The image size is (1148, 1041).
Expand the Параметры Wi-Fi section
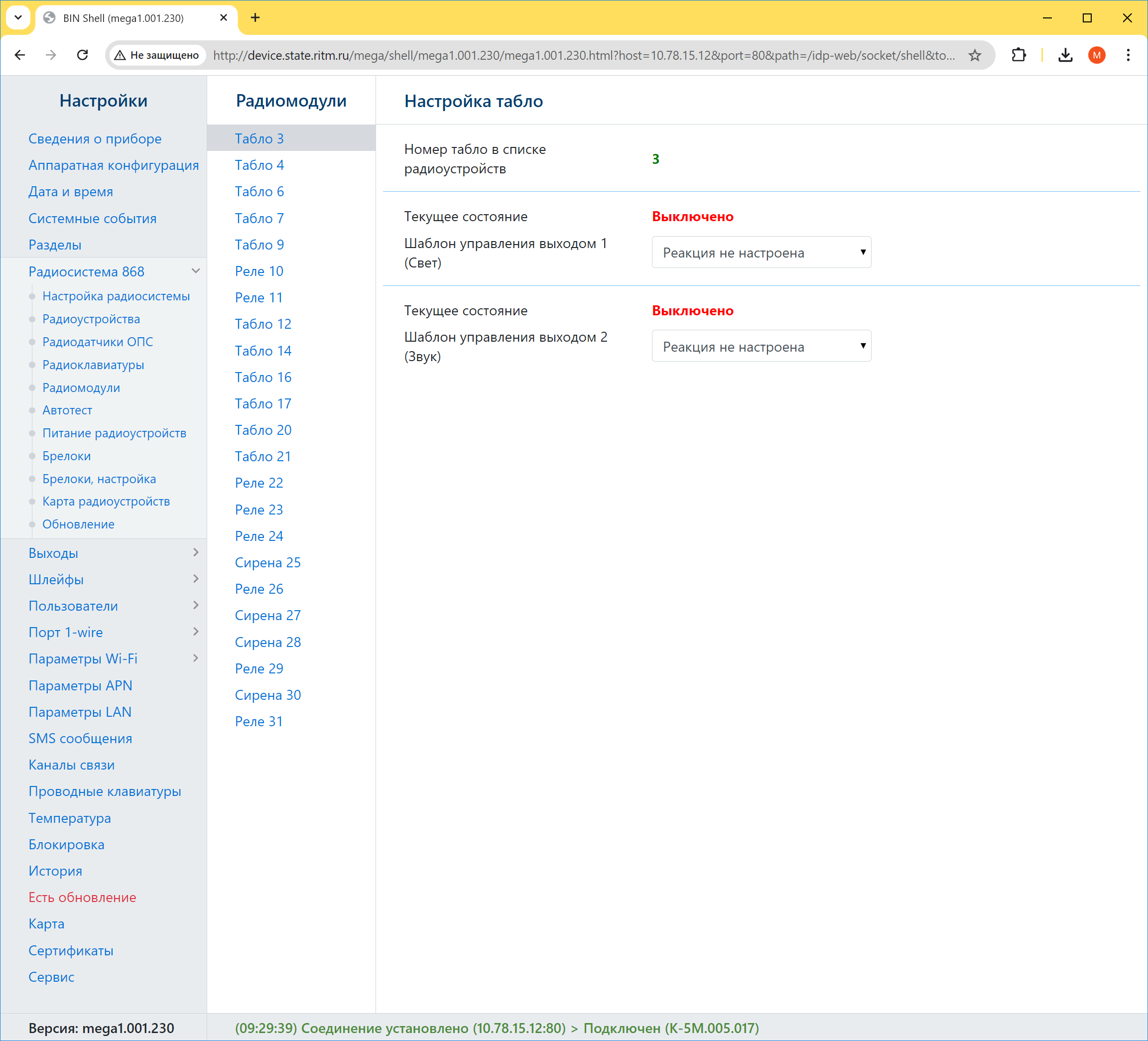pos(196,658)
